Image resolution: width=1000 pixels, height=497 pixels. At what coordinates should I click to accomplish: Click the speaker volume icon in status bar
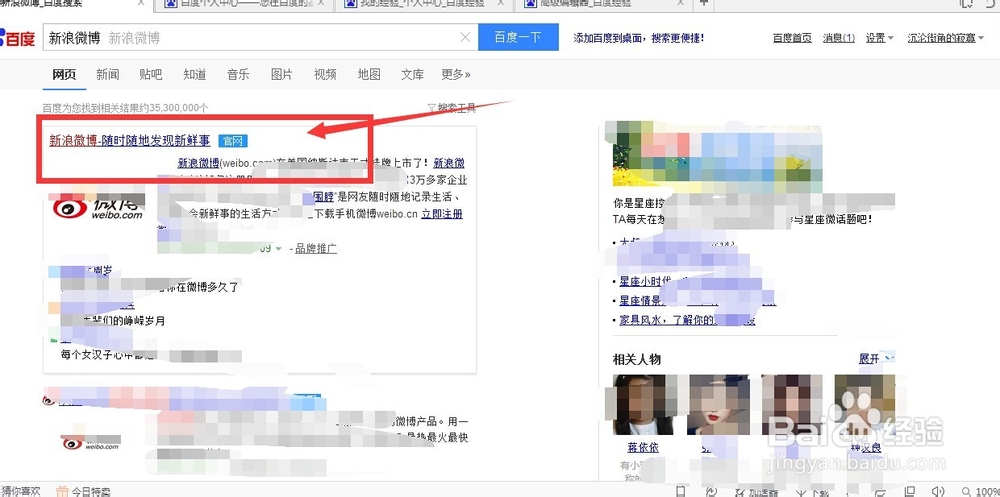click(936, 492)
